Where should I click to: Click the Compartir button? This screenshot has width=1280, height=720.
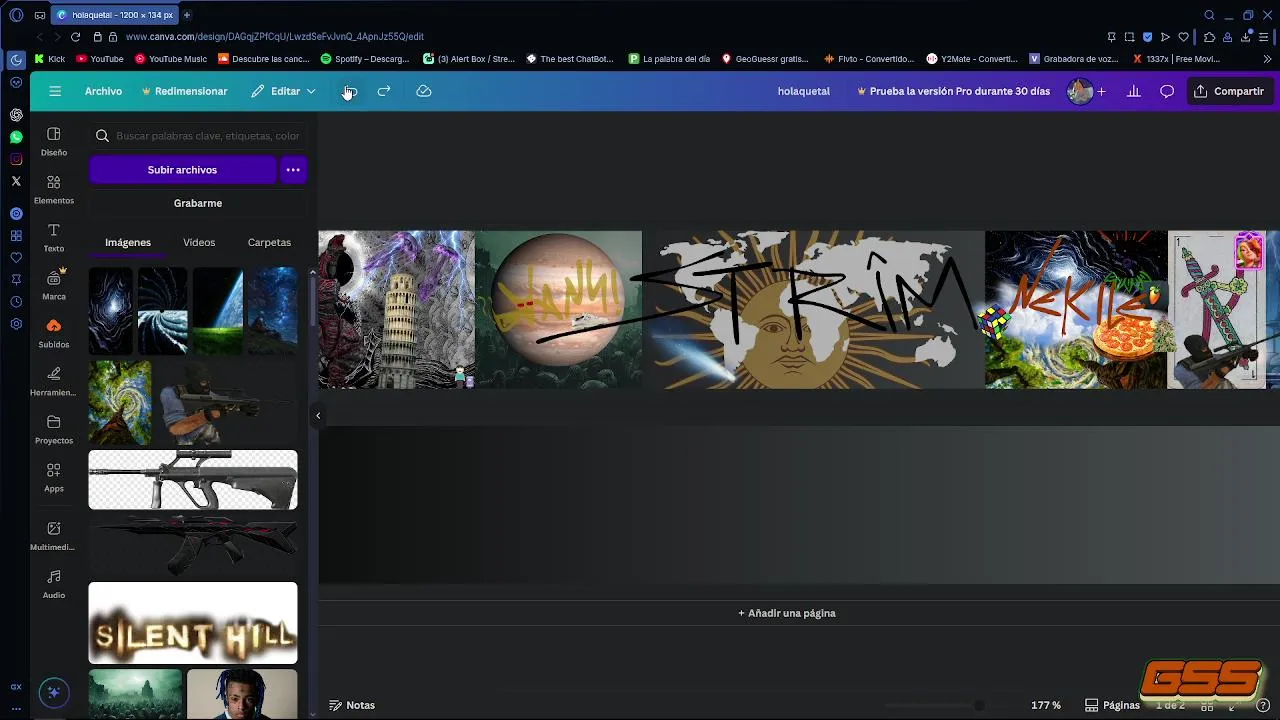point(1229,91)
